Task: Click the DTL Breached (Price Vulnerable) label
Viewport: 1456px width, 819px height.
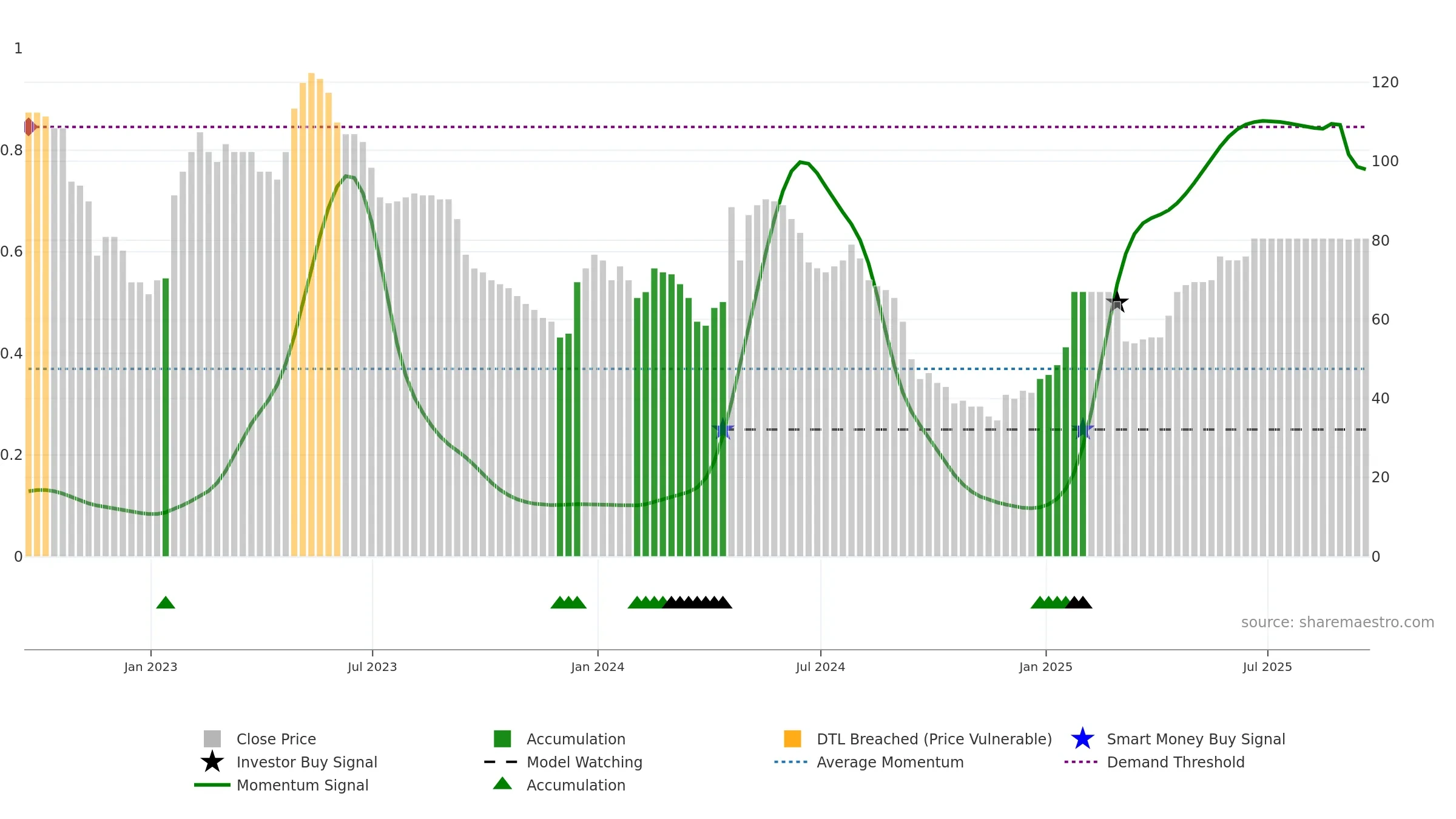Action: [x=934, y=739]
